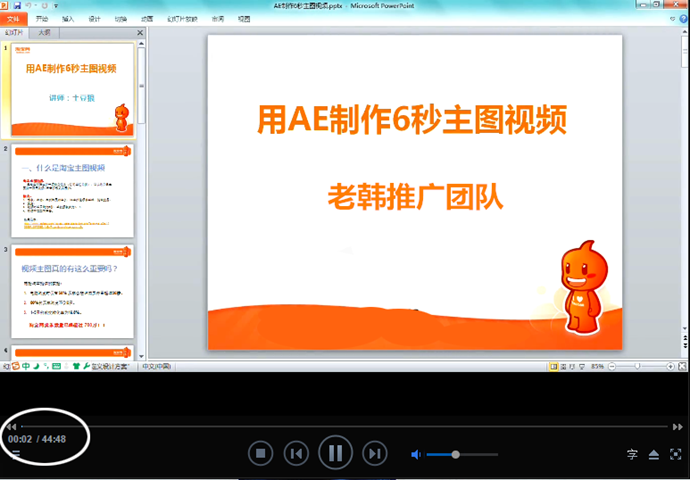Switch to the 审阅 review tab
Screen dimensions: 690x480
click(217, 19)
